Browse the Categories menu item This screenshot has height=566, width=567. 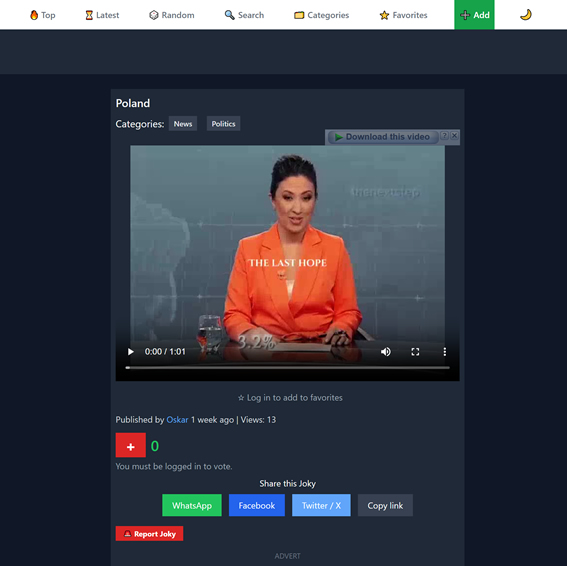(321, 15)
